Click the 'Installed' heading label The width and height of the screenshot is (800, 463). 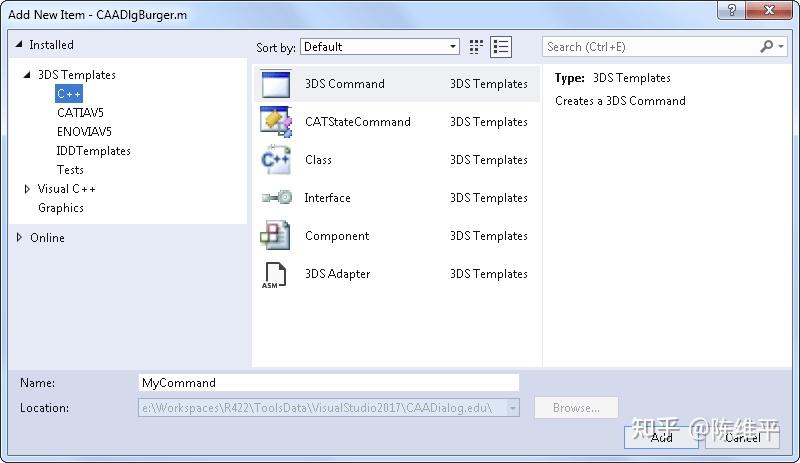(x=52, y=45)
